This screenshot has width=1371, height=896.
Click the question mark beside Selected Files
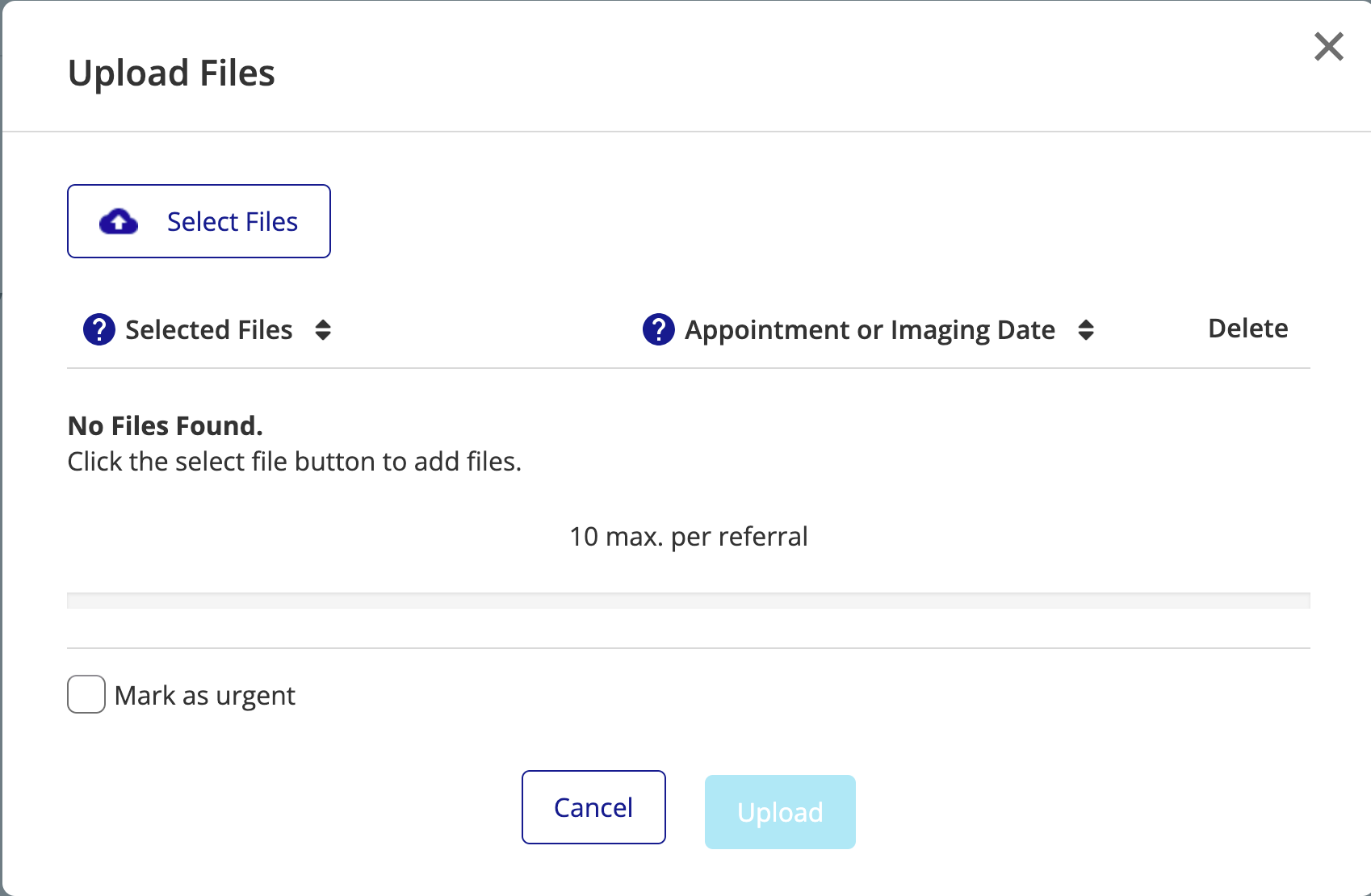tap(98, 329)
